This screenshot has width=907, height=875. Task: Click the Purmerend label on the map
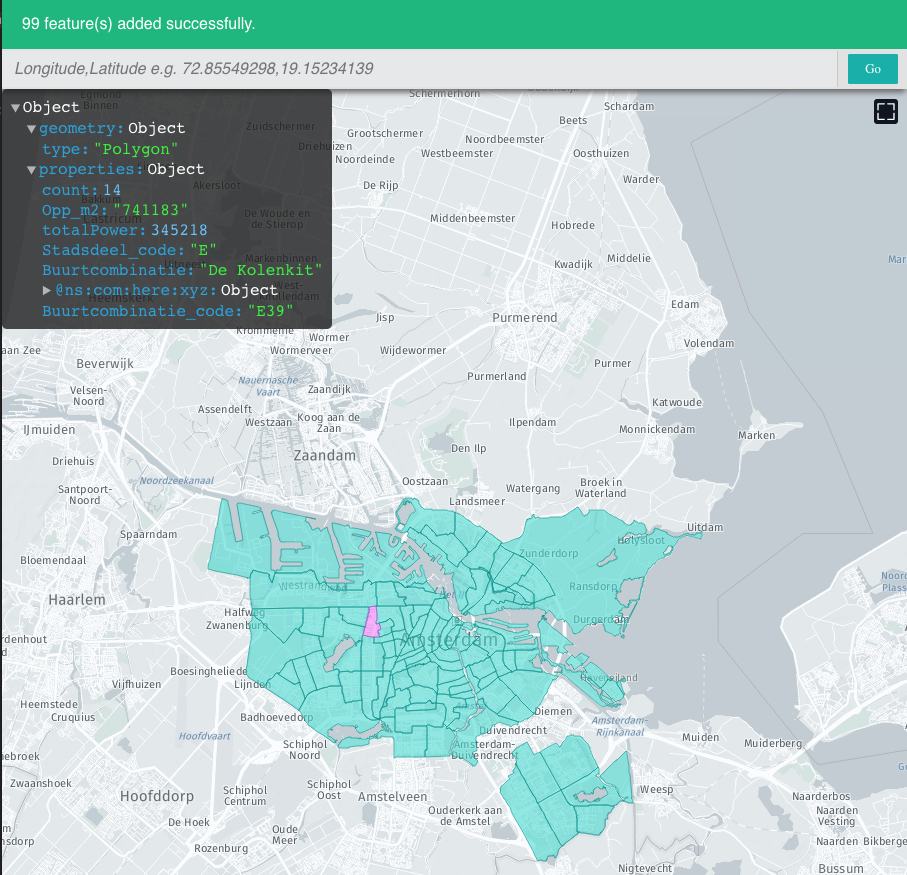[x=523, y=317]
